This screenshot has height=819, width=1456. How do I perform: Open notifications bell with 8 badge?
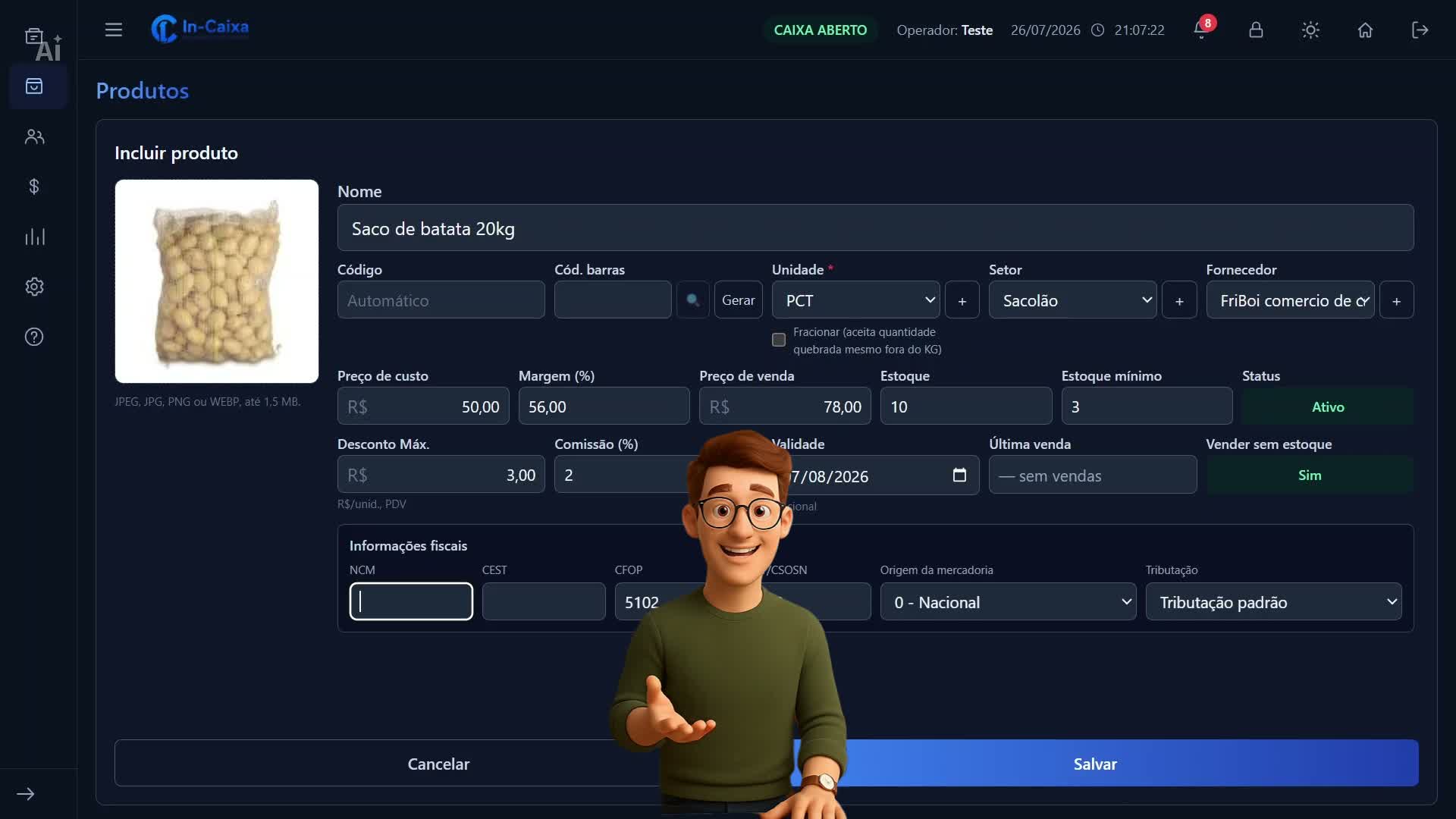1202,29
